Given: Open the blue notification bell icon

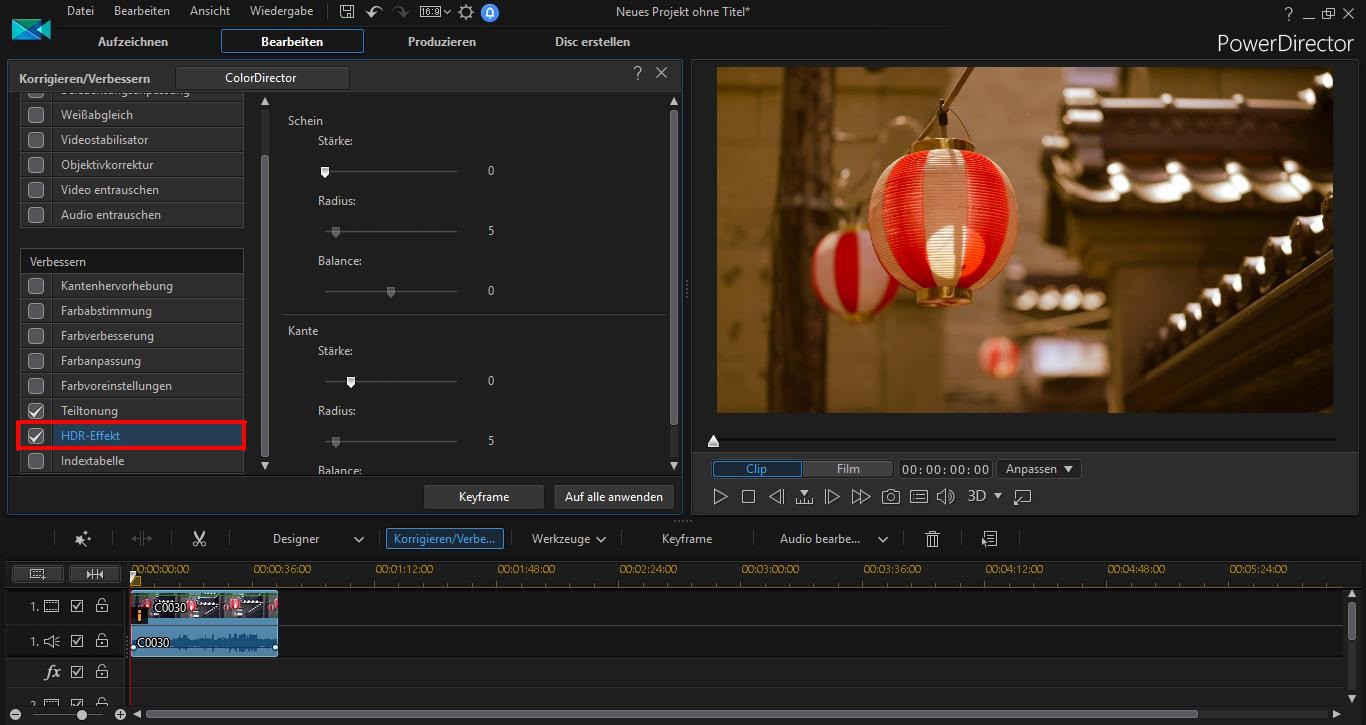Looking at the screenshot, I should click(490, 12).
